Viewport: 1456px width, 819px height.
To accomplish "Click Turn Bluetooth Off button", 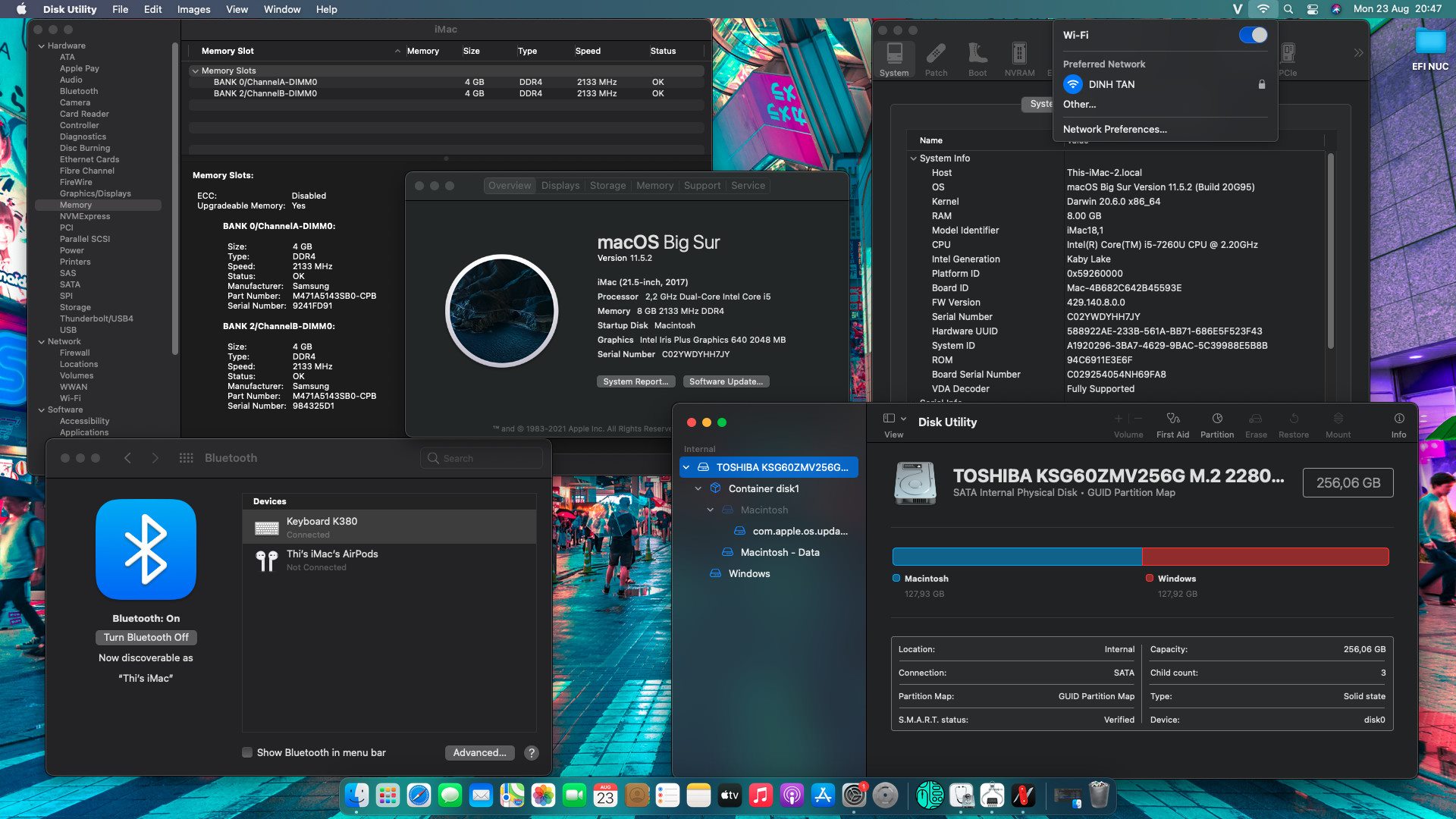I will pyautogui.click(x=146, y=638).
